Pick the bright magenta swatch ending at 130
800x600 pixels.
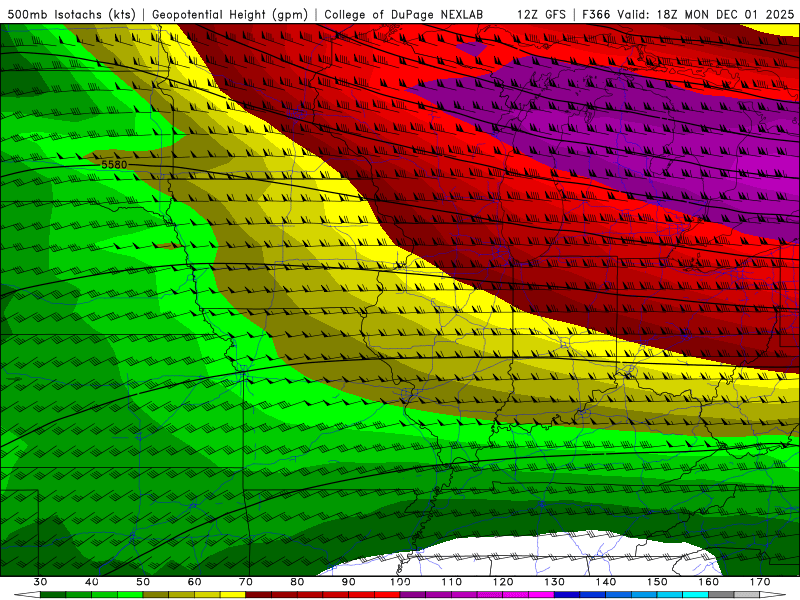[541, 595]
